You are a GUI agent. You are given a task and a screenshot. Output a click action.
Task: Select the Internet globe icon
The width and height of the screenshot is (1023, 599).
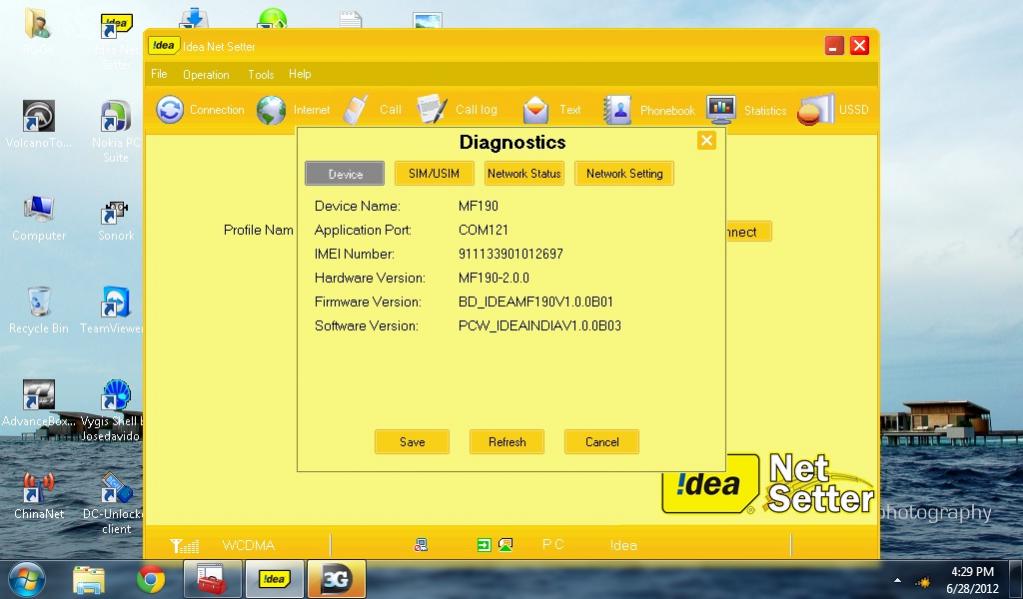271,110
